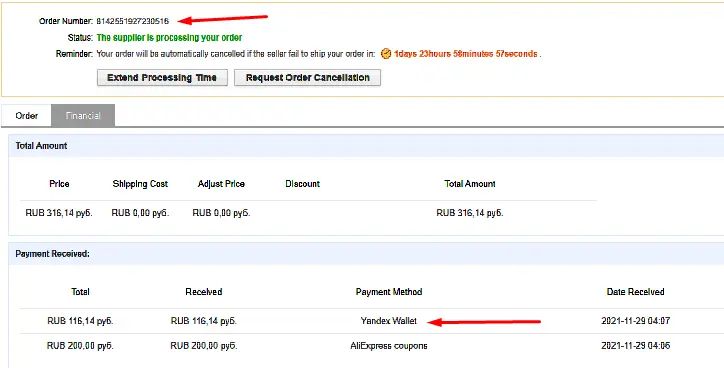The height and width of the screenshot is (368, 724).
Task: Select the order number 8142551927230516
Action: tap(133, 21)
